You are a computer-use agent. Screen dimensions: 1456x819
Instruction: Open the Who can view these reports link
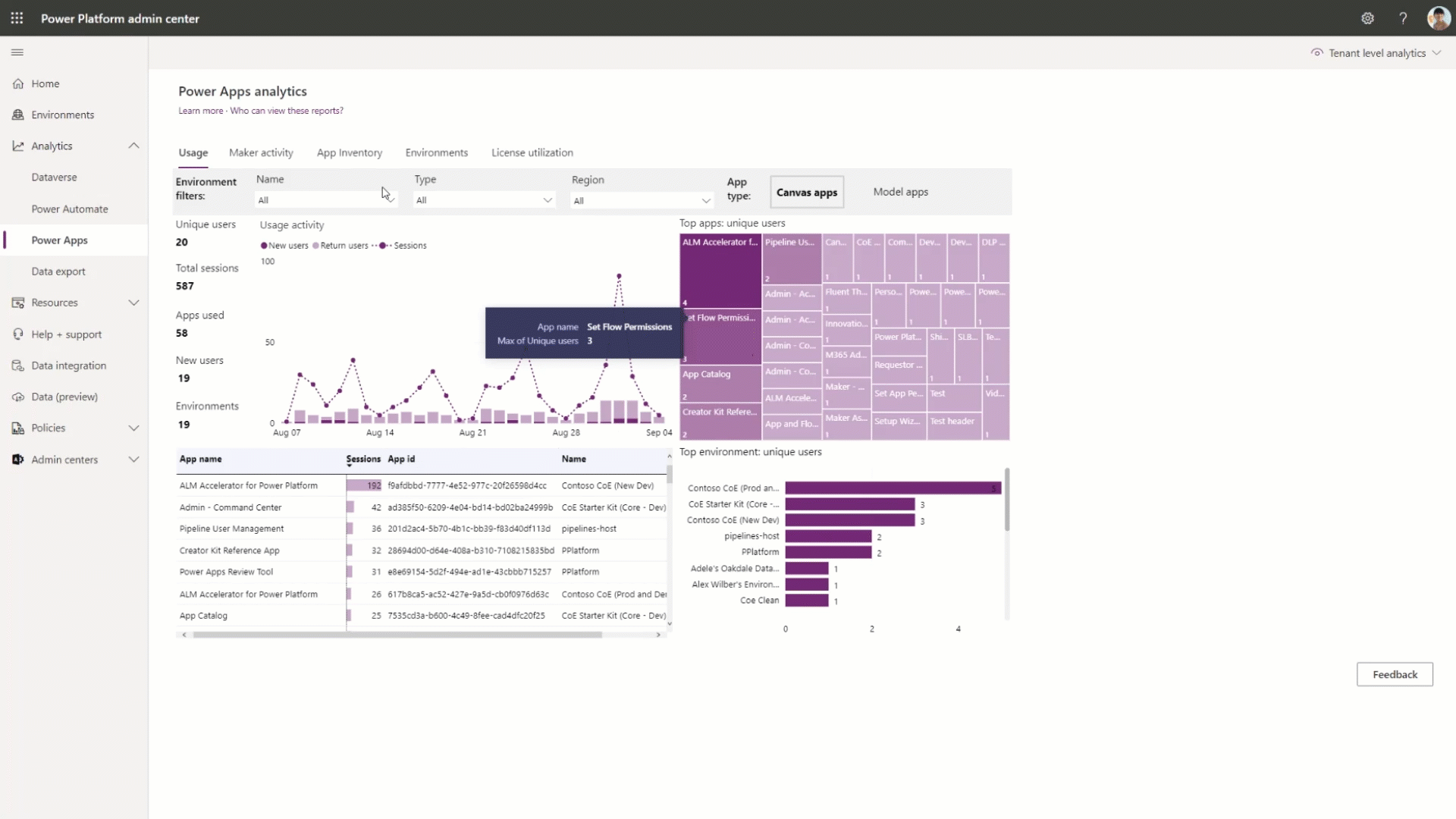(x=287, y=110)
